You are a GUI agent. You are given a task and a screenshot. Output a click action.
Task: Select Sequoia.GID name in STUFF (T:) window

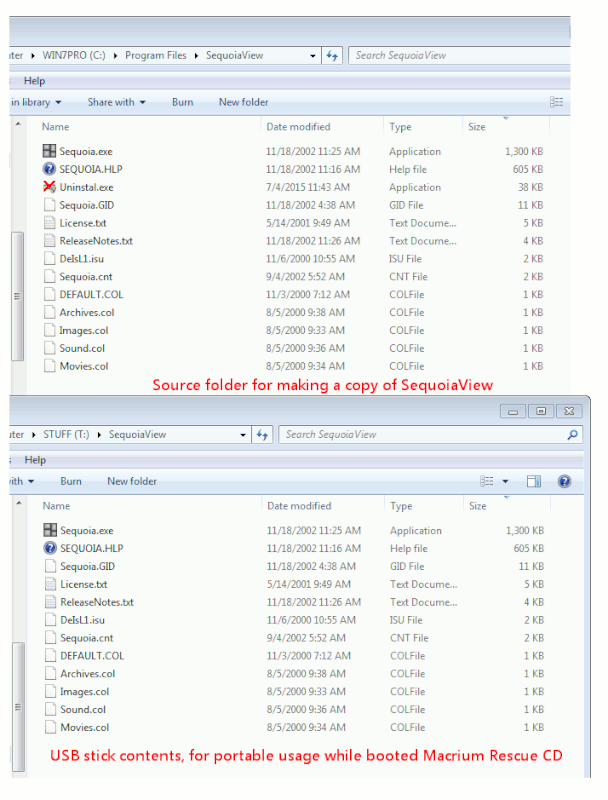coord(88,566)
